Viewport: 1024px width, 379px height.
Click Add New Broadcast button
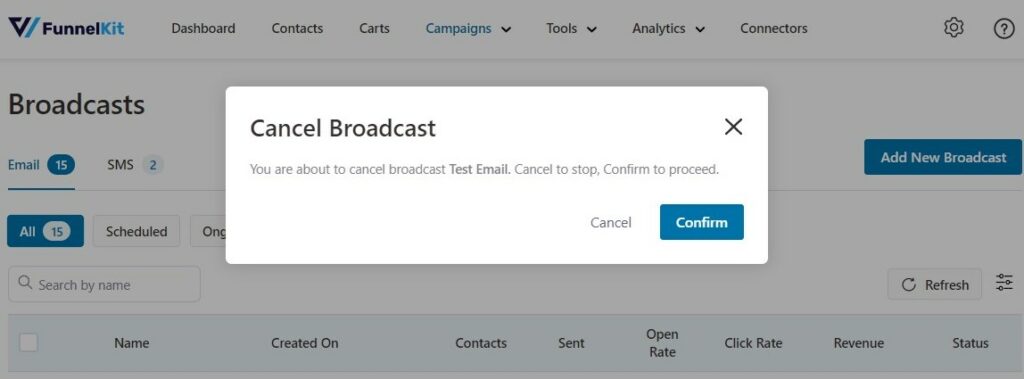(x=943, y=157)
